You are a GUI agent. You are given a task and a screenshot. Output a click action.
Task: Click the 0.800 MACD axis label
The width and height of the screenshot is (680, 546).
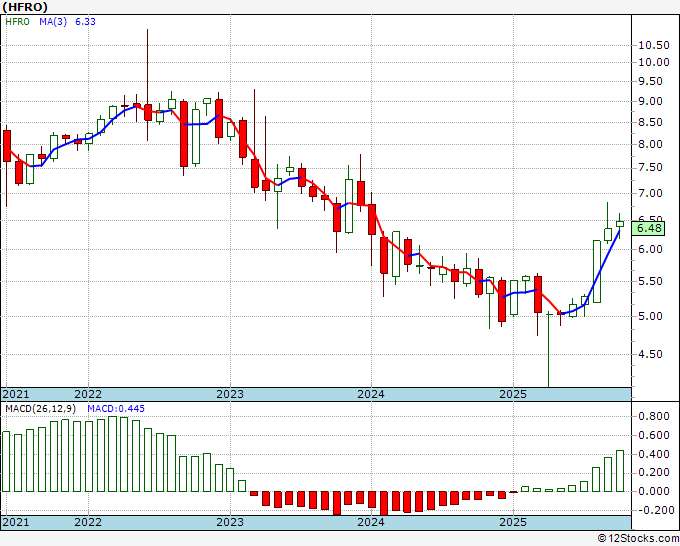pyautogui.click(x=654, y=417)
